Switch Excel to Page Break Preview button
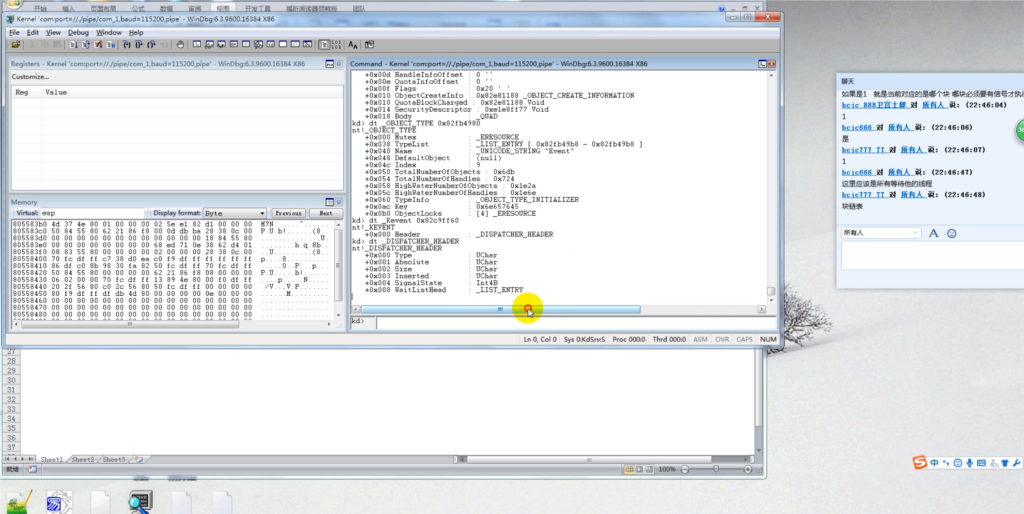This screenshot has height=514, width=1024. pos(650,469)
